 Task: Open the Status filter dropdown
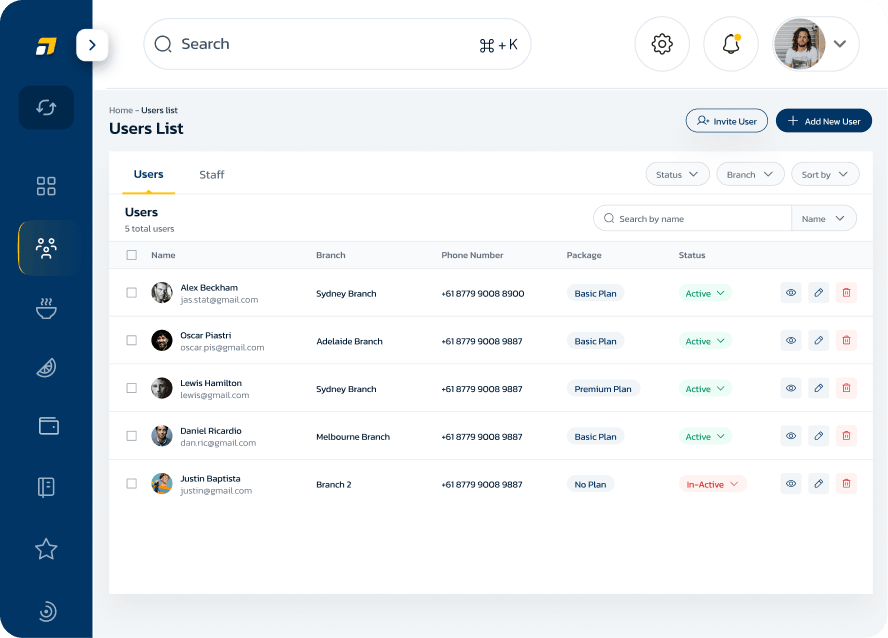[x=677, y=174]
